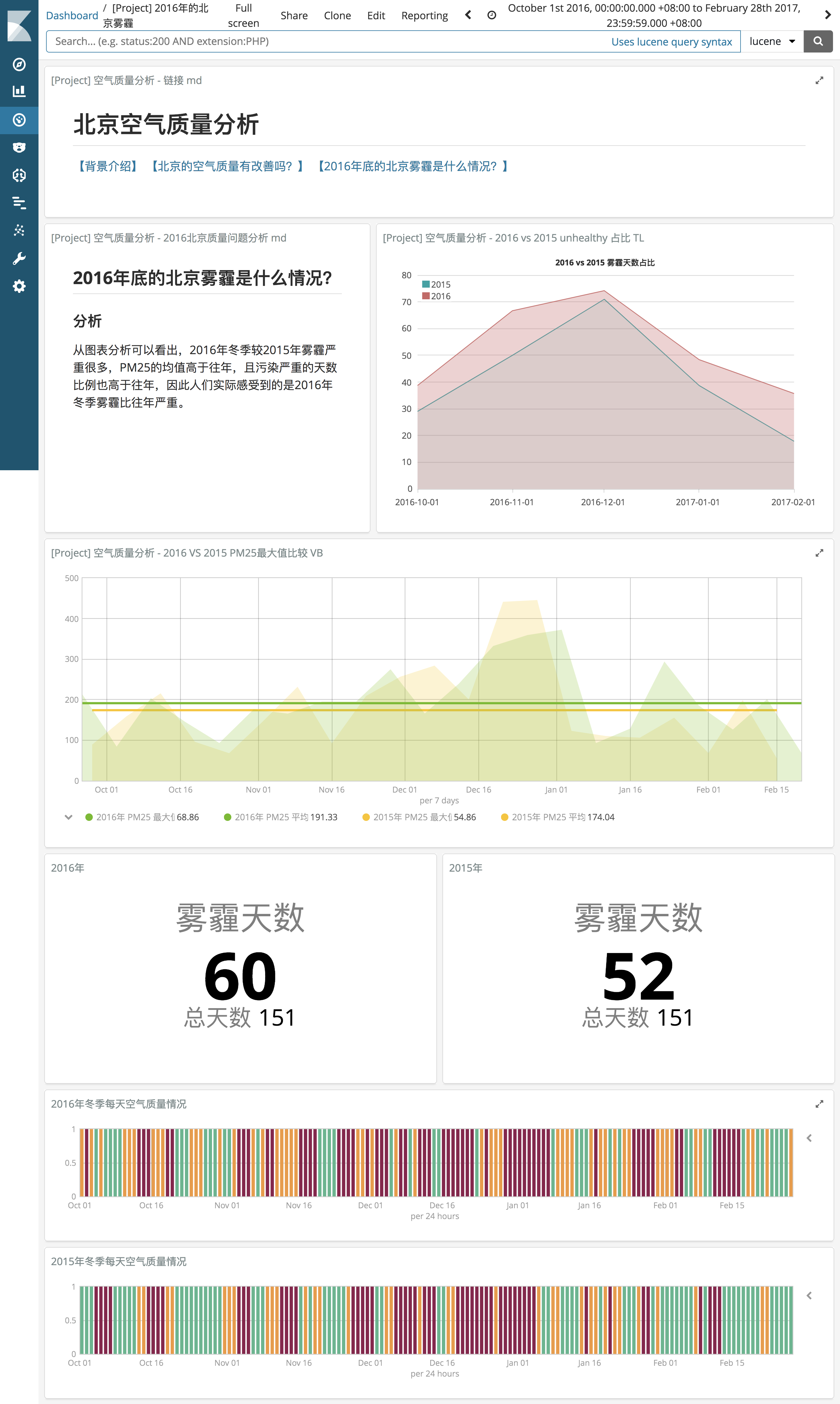Toggle legend of 2016年冬季 daily chart
The width and height of the screenshot is (840, 1404).
pyautogui.click(x=809, y=1139)
